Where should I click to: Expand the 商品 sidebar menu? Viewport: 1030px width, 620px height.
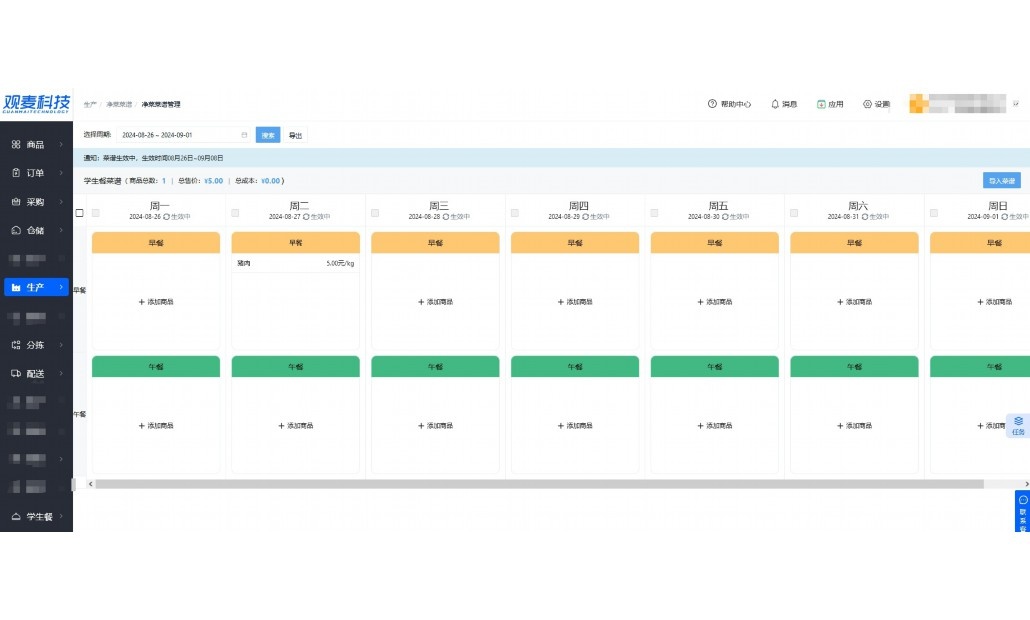pos(36,145)
